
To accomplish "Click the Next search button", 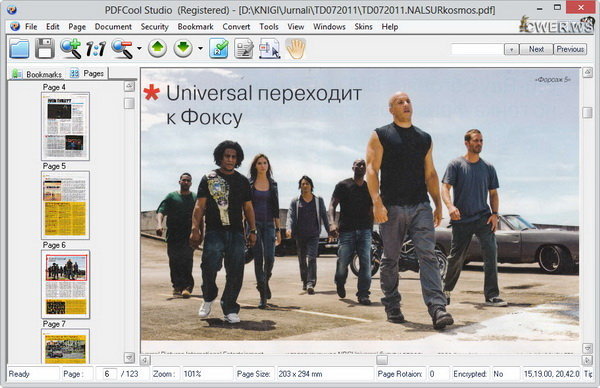I will tap(536, 49).
